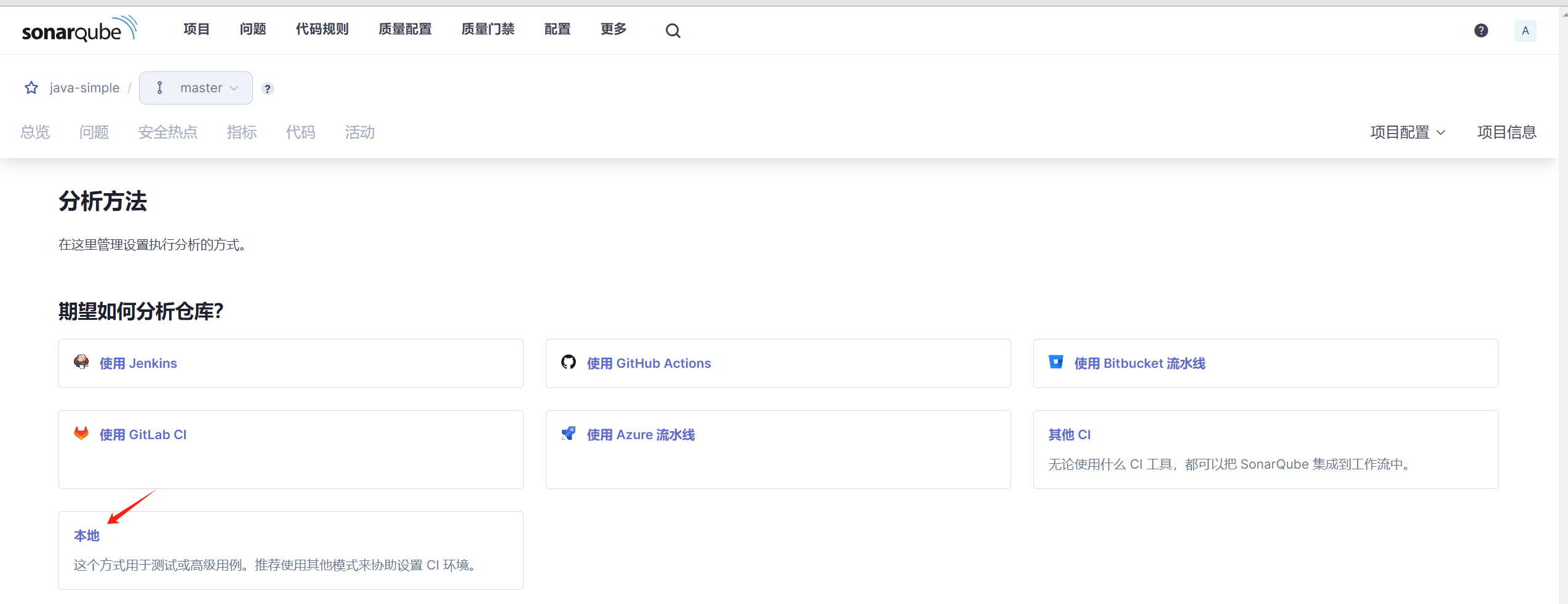
Task: Click the Azure pipelines icon
Action: [569, 434]
